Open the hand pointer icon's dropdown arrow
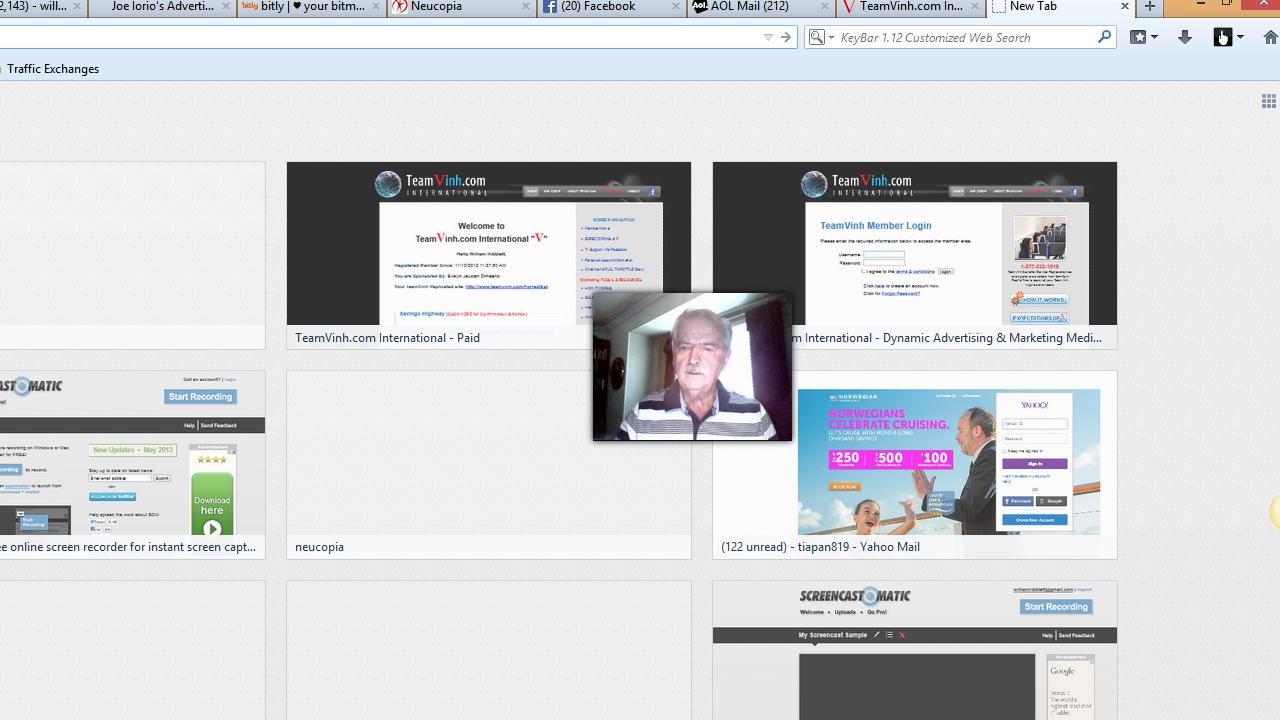1280x720 pixels. click(1240, 37)
